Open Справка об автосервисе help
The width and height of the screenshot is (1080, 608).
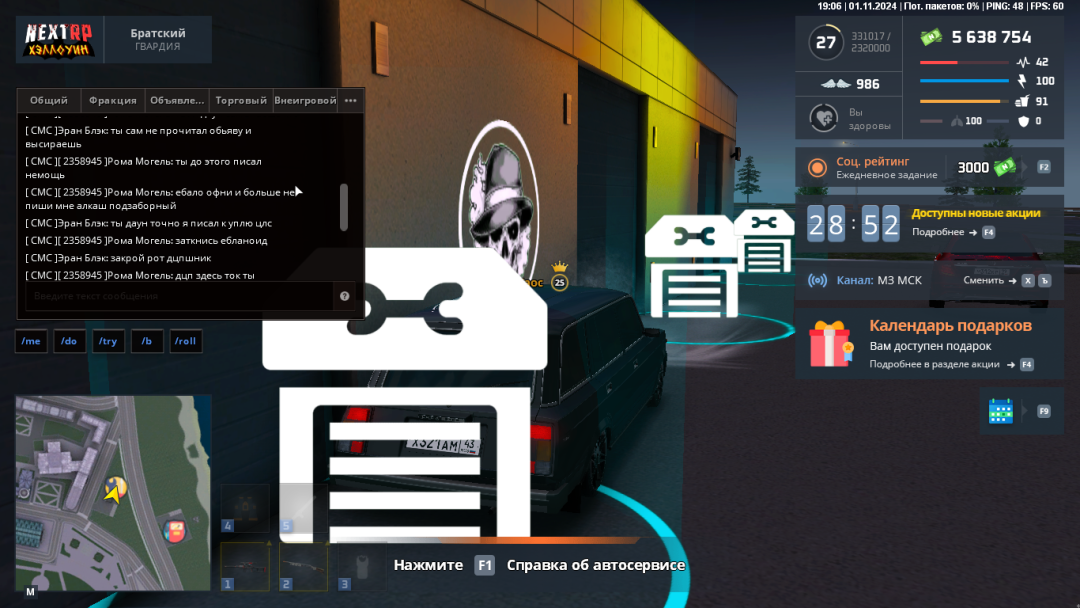point(596,565)
